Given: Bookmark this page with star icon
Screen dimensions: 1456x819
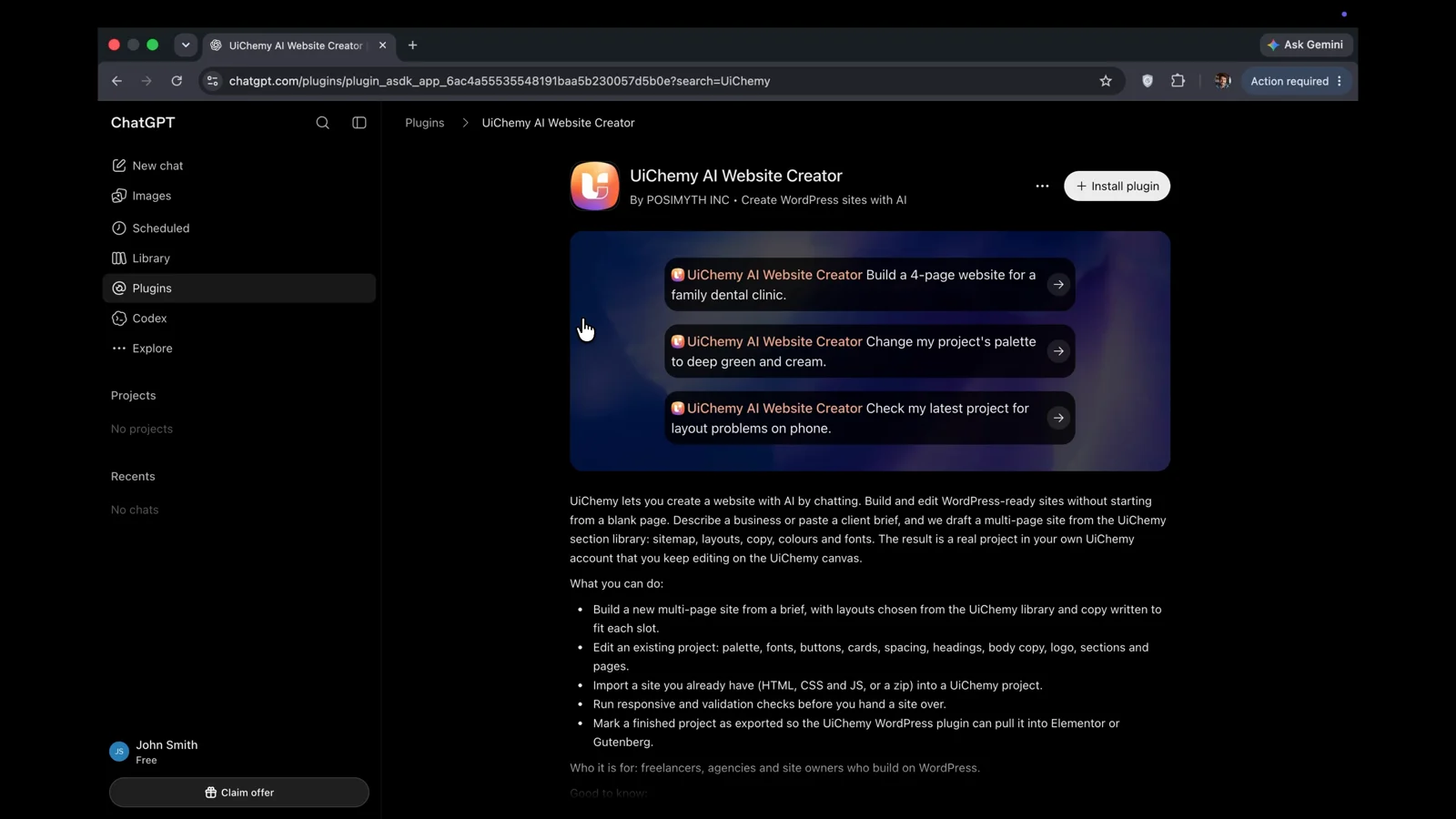Looking at the screenshot, I should pyautogui.click(x=1106, y=81).
